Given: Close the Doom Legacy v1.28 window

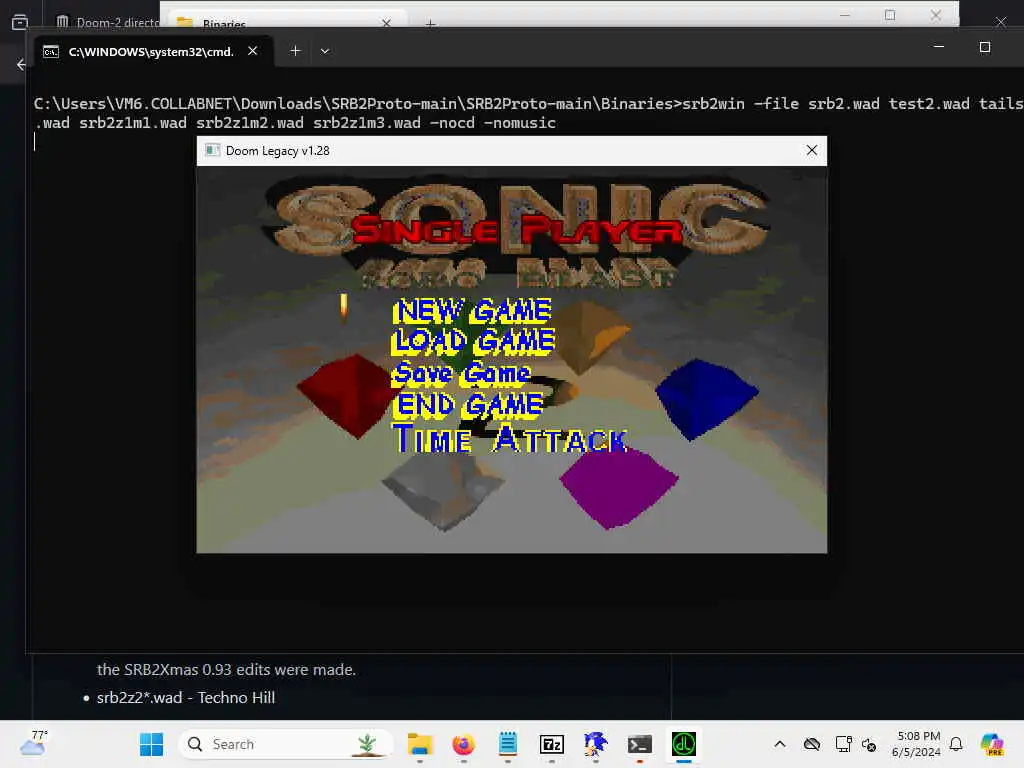Looking at the screenshot, I should click(812, 151).
